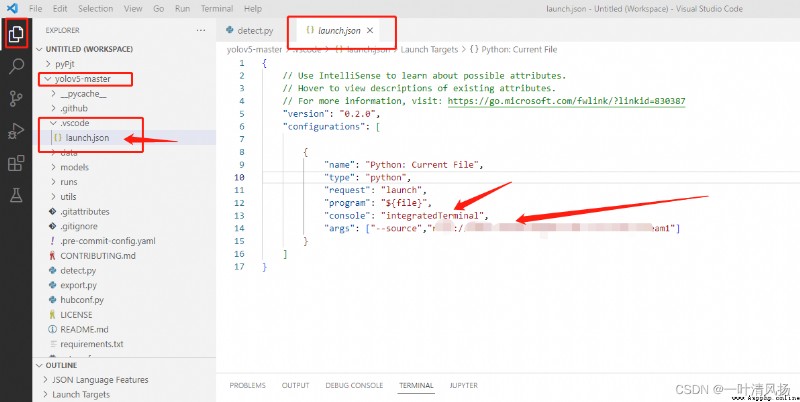
Task: Select the TERMINAL panel tab
Action: 416,386
